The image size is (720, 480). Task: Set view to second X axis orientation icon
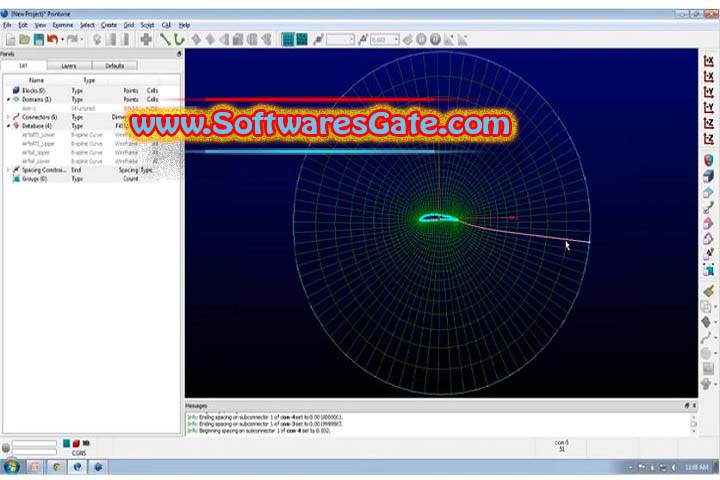pos(709,76)
